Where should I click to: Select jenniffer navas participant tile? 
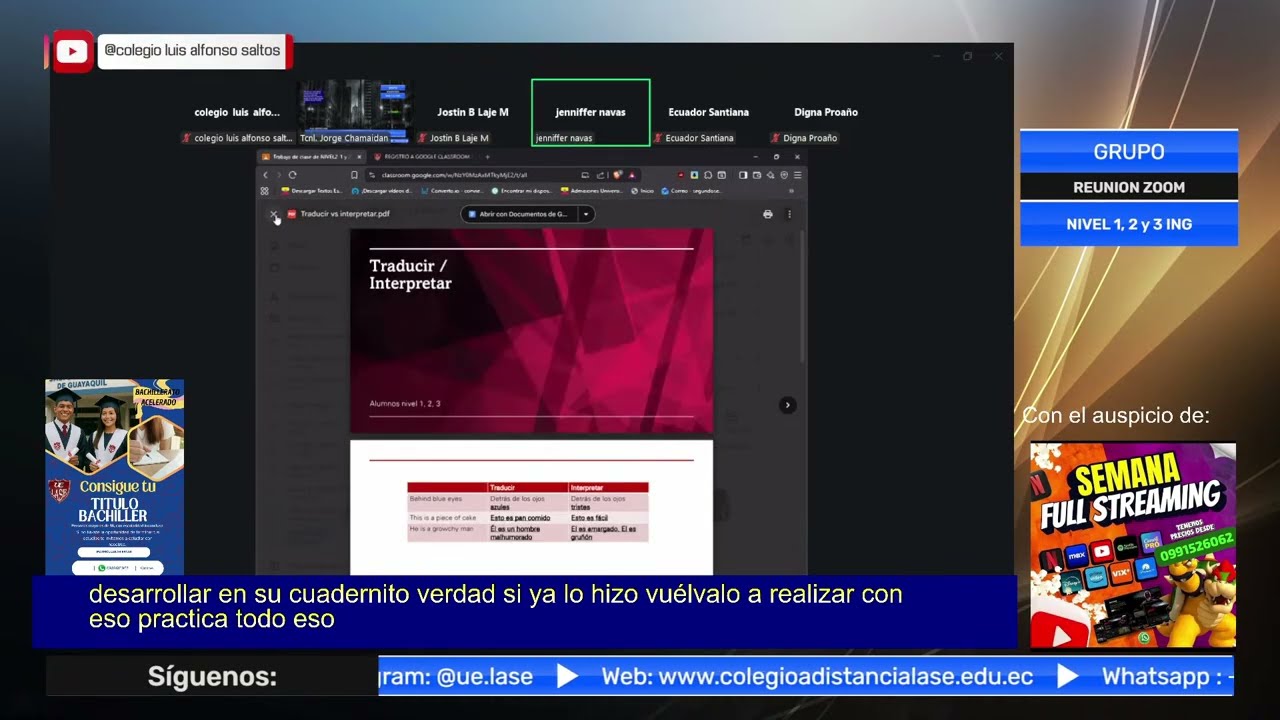[591, 113]
